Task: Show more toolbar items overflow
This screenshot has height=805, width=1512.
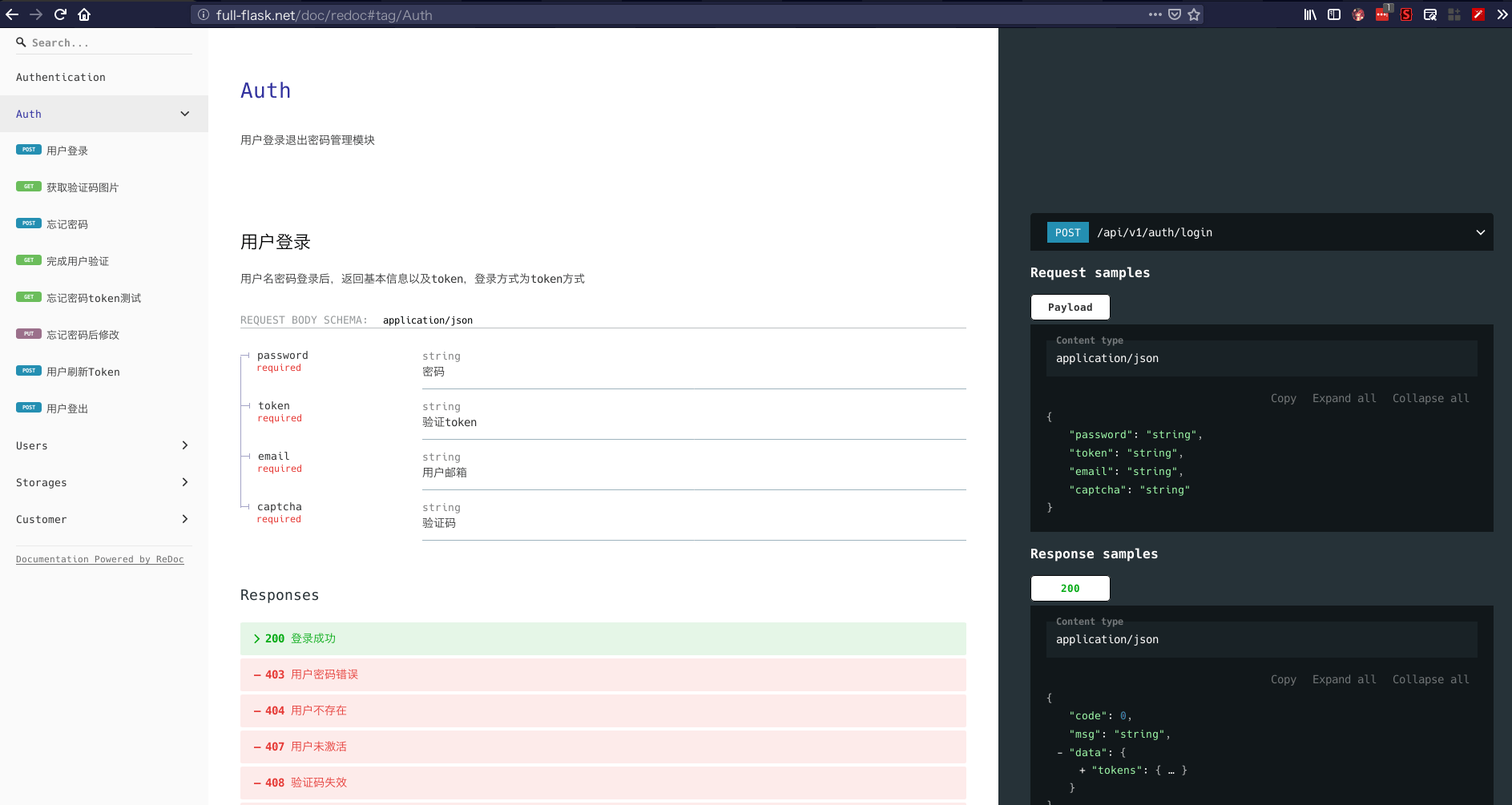Action: click(1502, 14)
